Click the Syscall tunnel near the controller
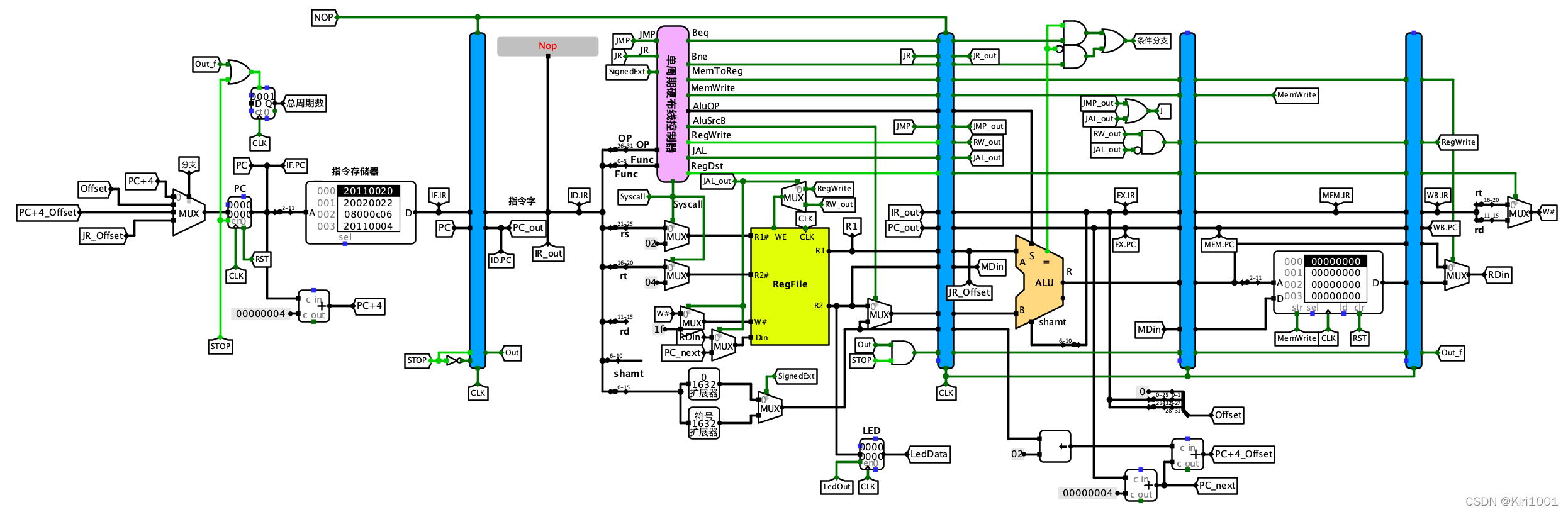 (x=633, y=197)
